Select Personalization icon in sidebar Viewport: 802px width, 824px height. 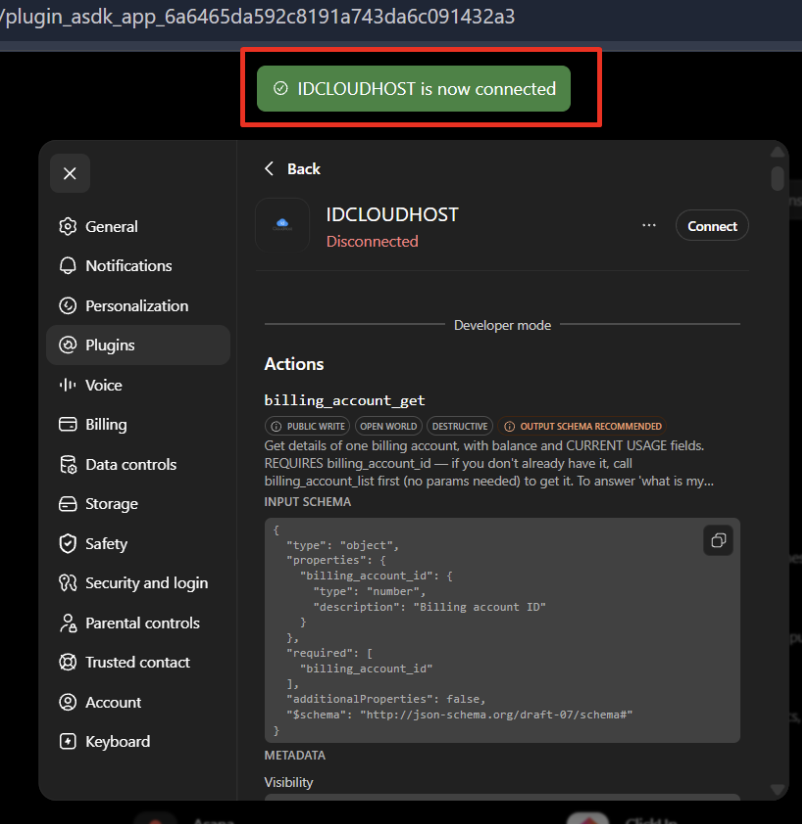[68, 306]
